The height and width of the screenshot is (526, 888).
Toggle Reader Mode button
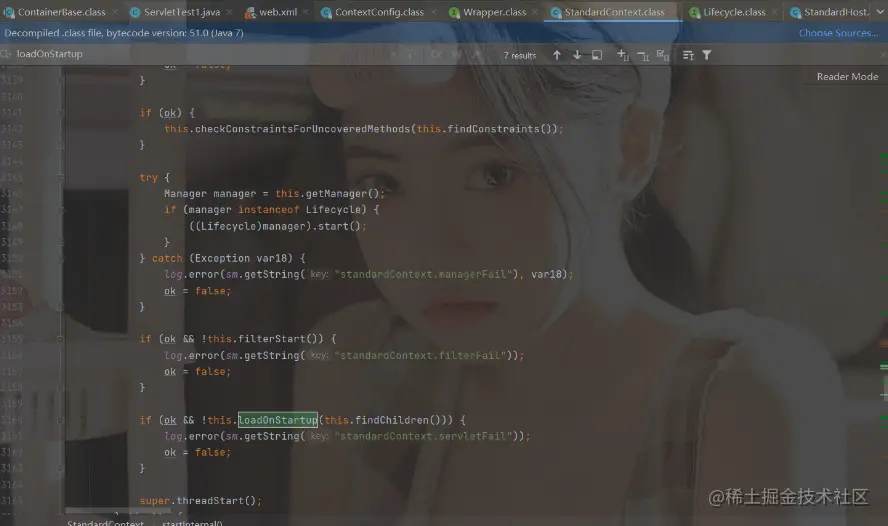pyautogui.click(x=847, y=76)
